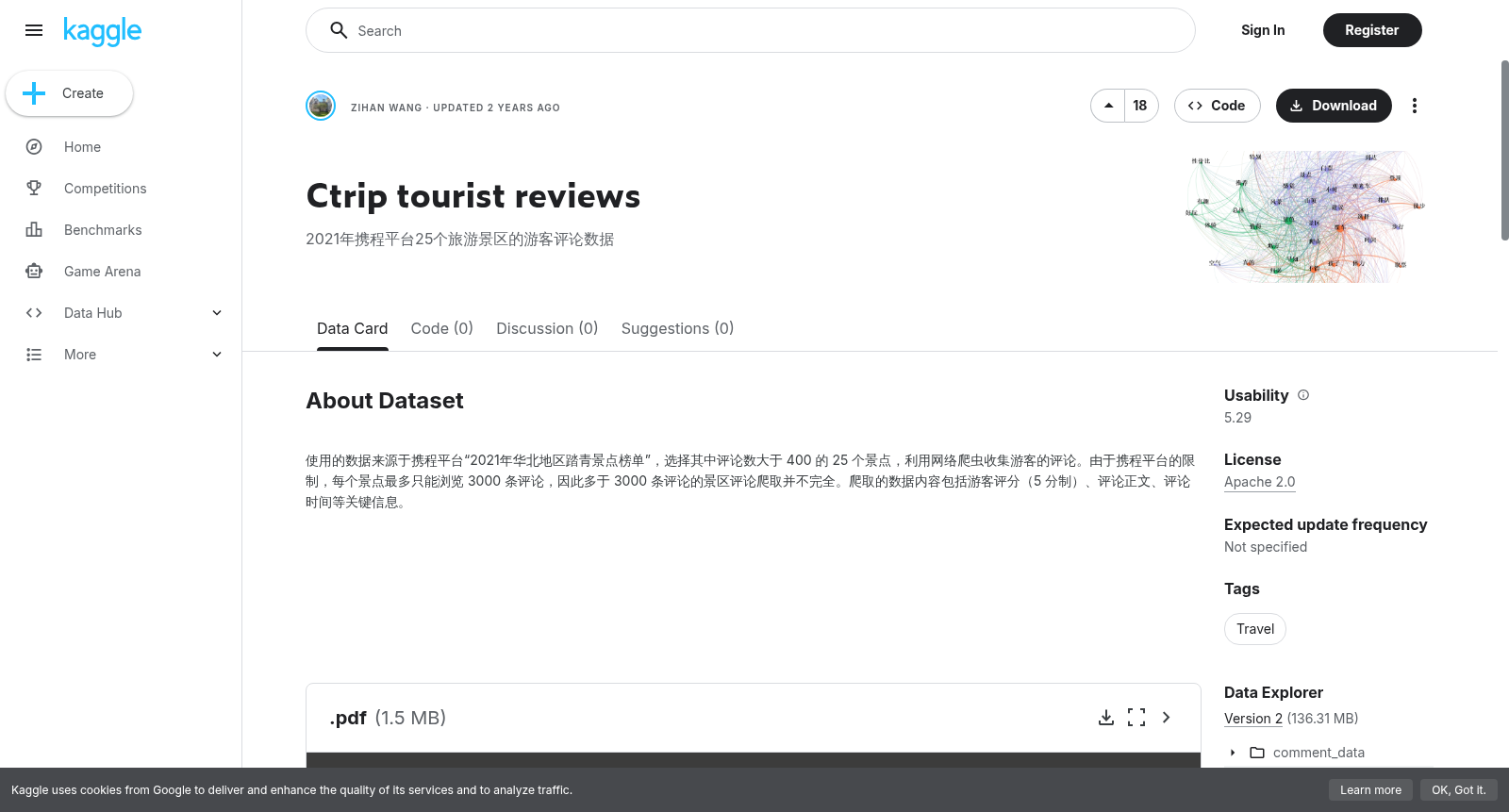This screenshot has height=812, width=1509.
Task: Click the Register button
Action: tap(1372, 30)
